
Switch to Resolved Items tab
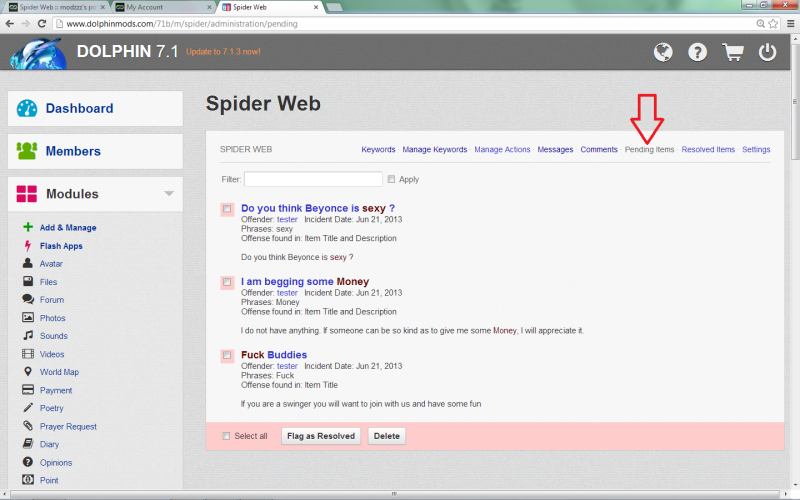tap(708, 150)
